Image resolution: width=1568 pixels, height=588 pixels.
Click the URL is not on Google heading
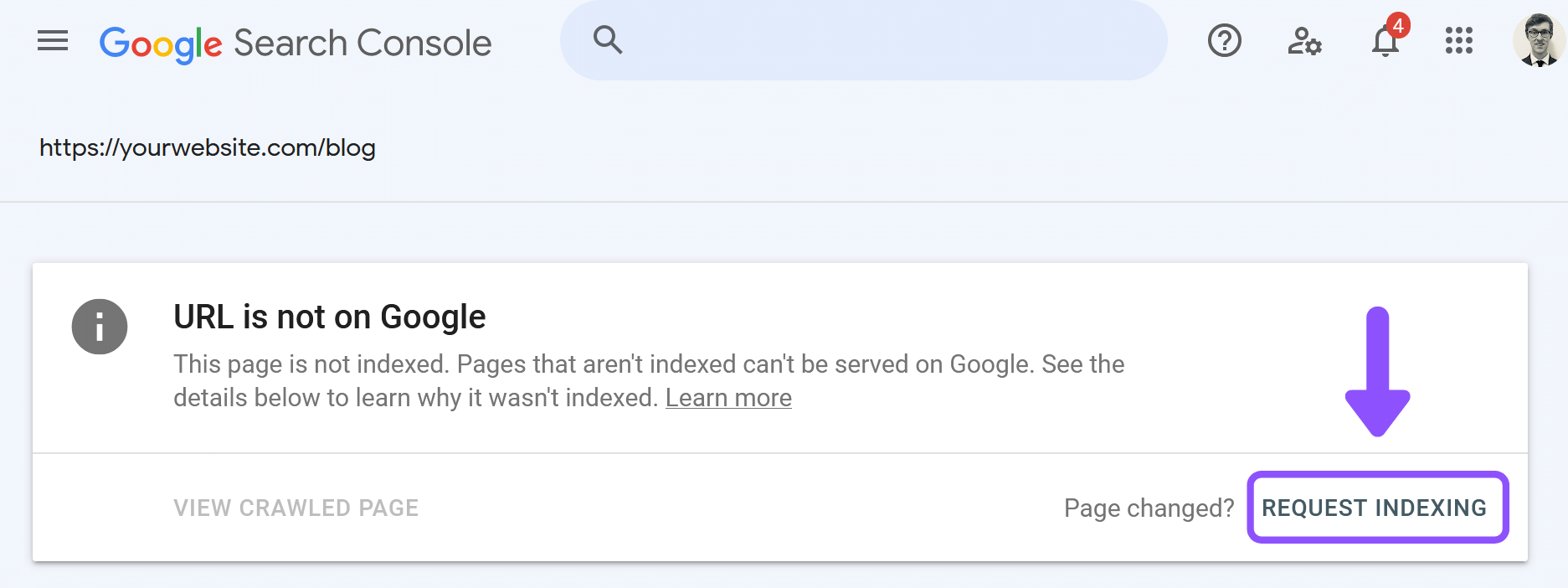click(x=330, y=317)
